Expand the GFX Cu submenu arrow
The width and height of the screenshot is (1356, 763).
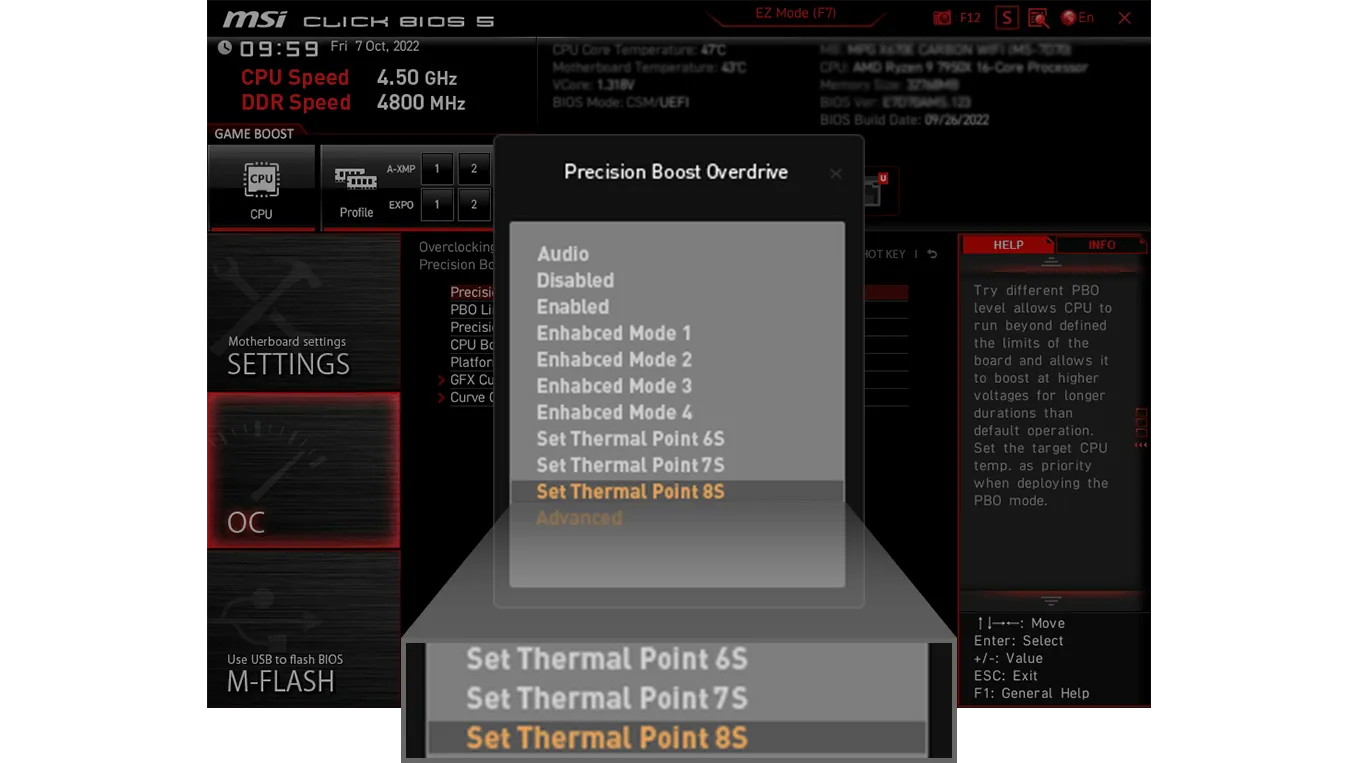pyautogui.click(x=441, y=380)
